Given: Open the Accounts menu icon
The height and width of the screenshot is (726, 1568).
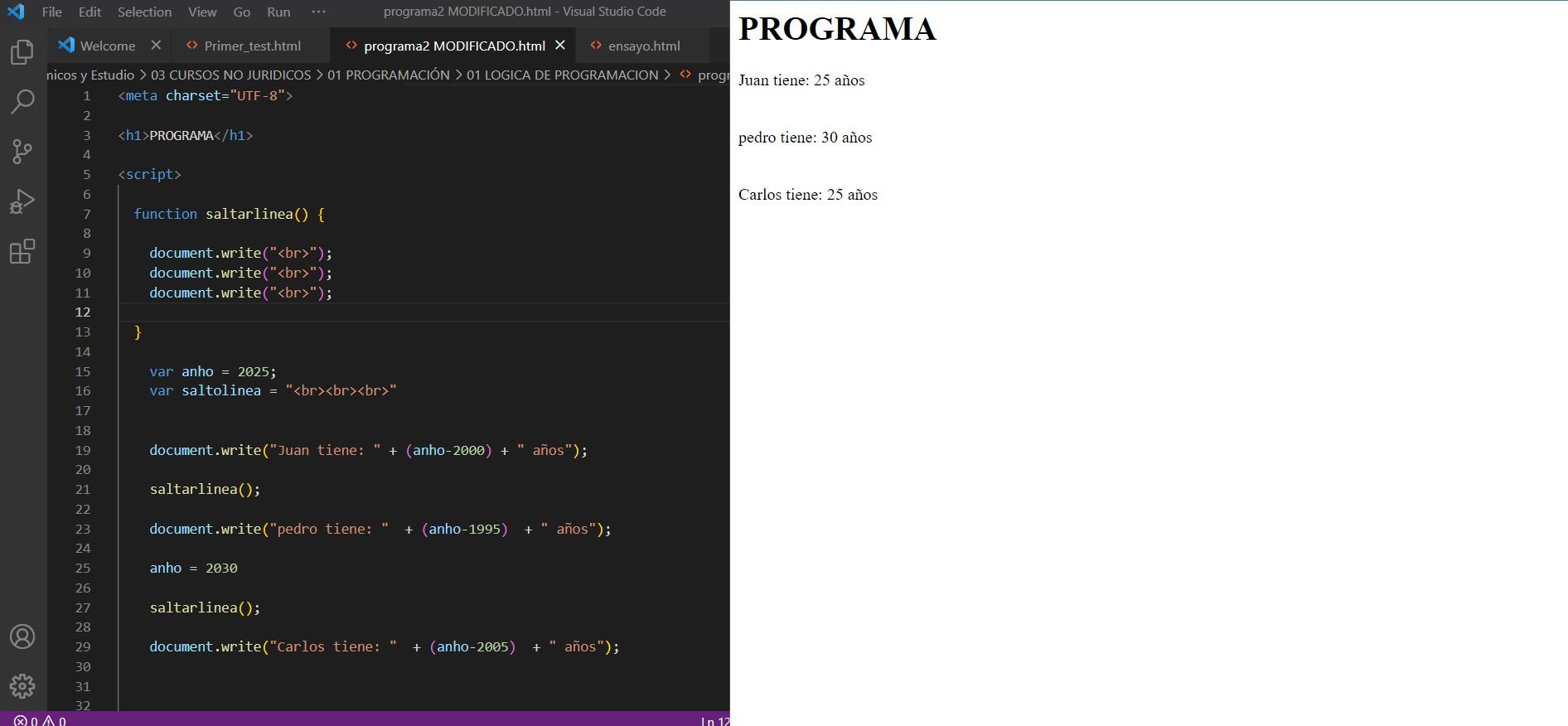Looking at the screenshot, I should 22,636.
